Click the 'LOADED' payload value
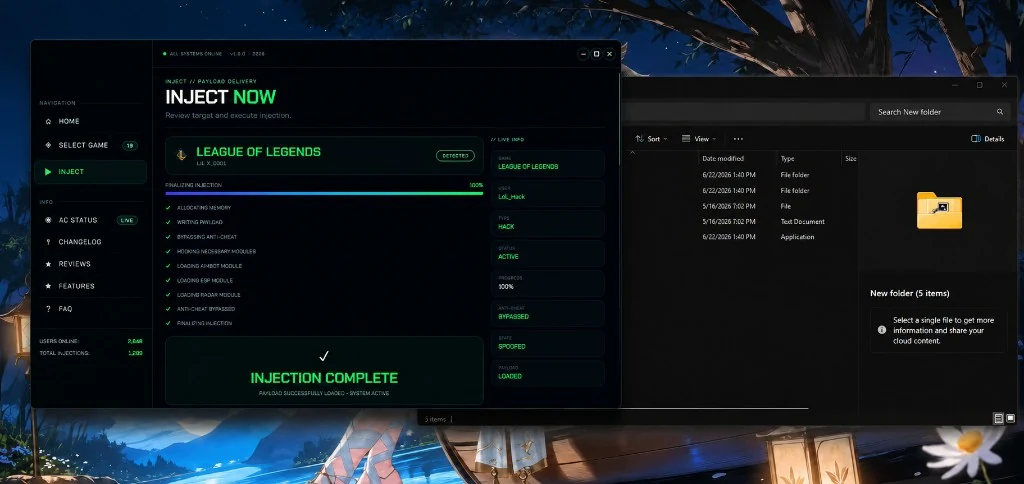This screenshot has height=484, width=1024. click(510, 377)
